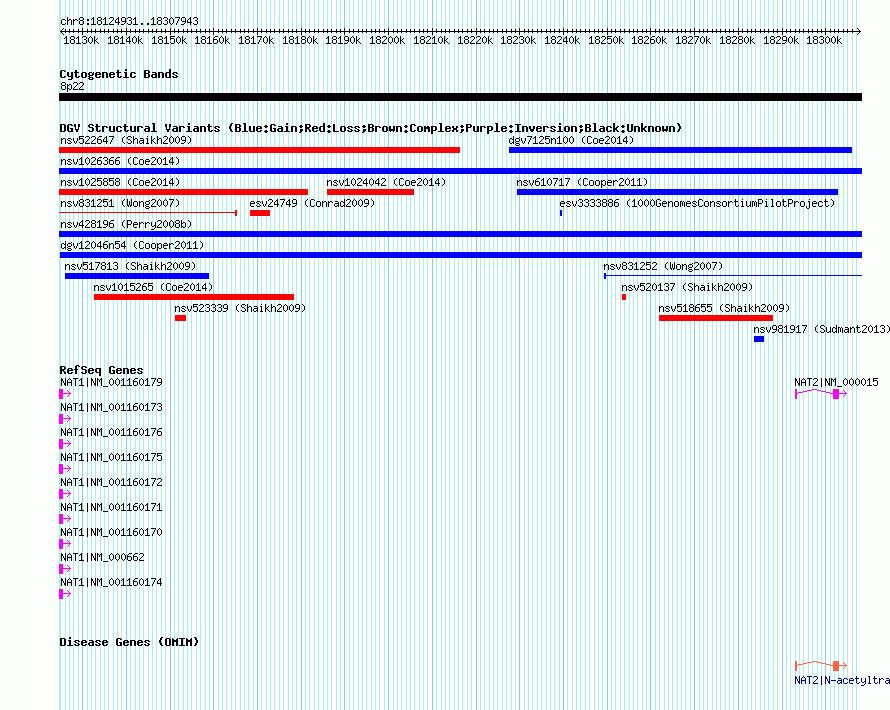Select the small blue nsv981917 bar
Screen dimensions: 890x710
coord(759,339)
